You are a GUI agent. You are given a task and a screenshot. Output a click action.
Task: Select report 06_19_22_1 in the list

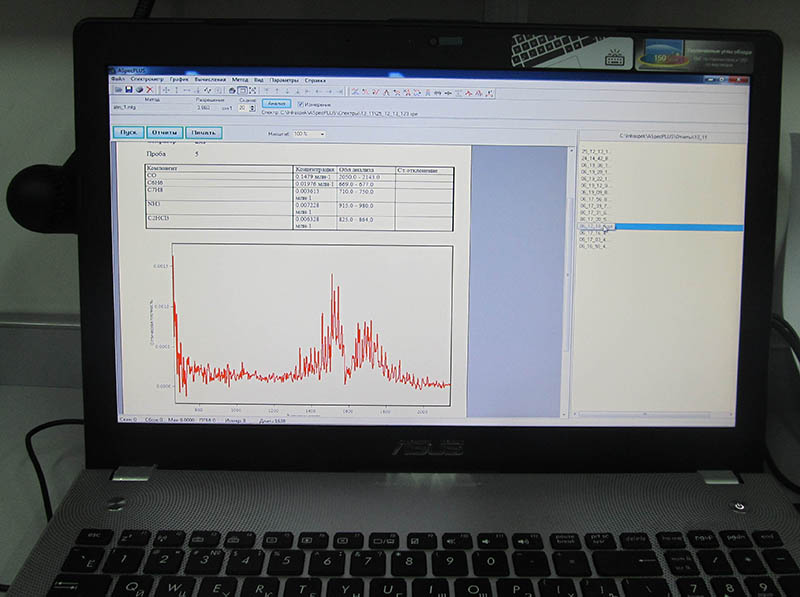594,179
